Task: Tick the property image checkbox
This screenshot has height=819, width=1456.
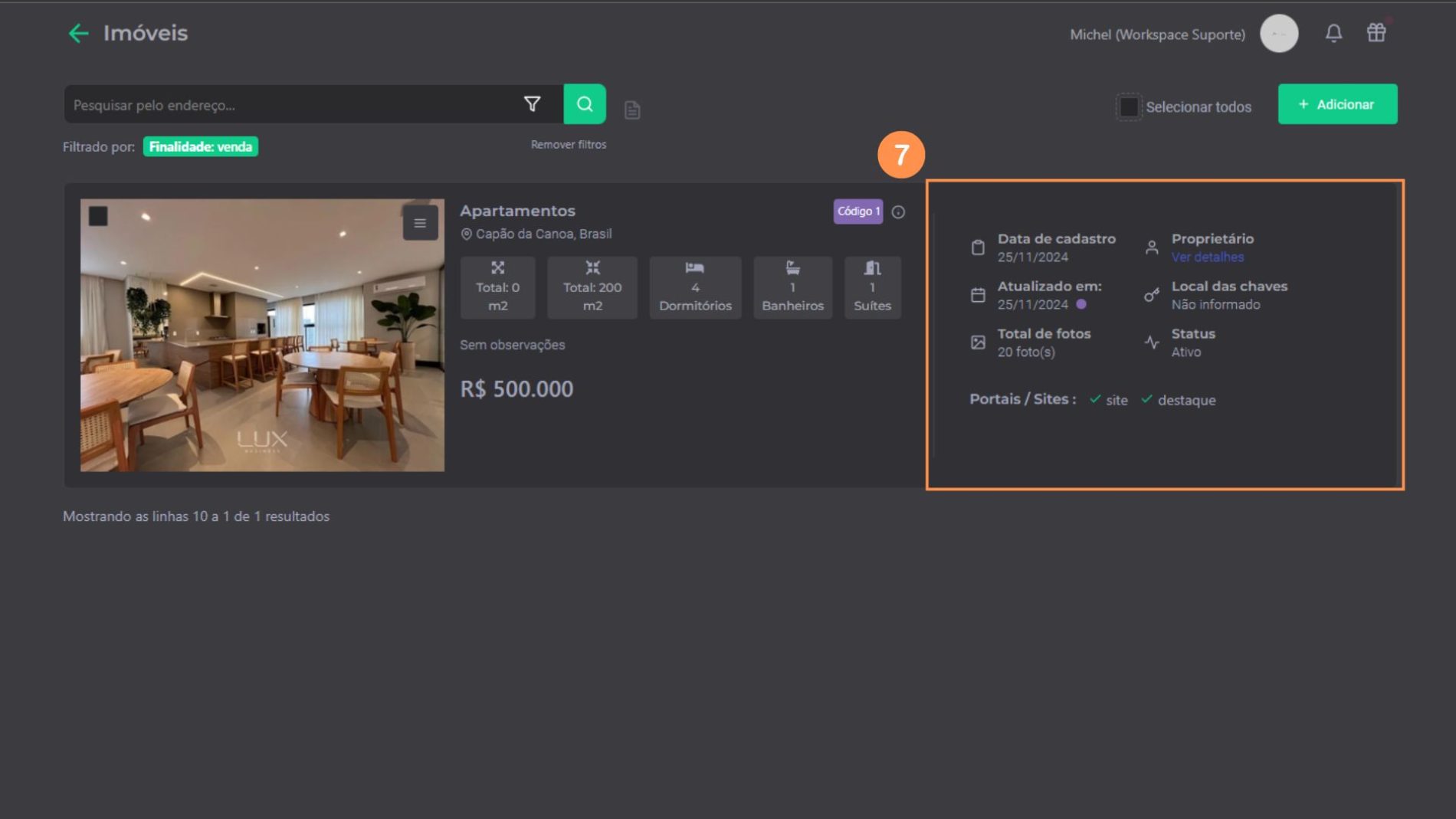Action: pyautogui.click(x=98, y=216)
